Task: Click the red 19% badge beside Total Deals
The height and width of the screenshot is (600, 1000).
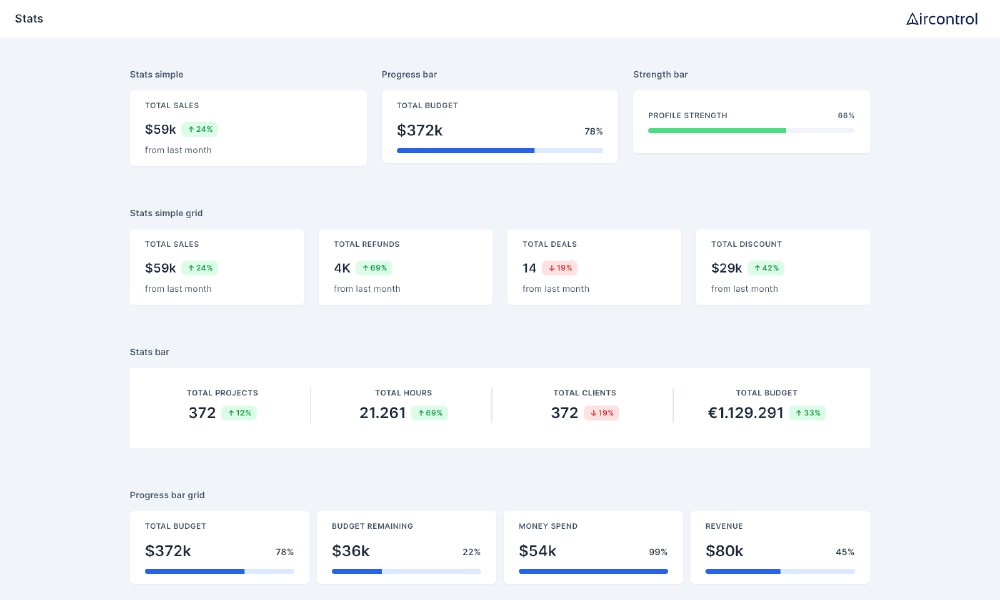Action: pyautogui.click(x=560, y=268)
